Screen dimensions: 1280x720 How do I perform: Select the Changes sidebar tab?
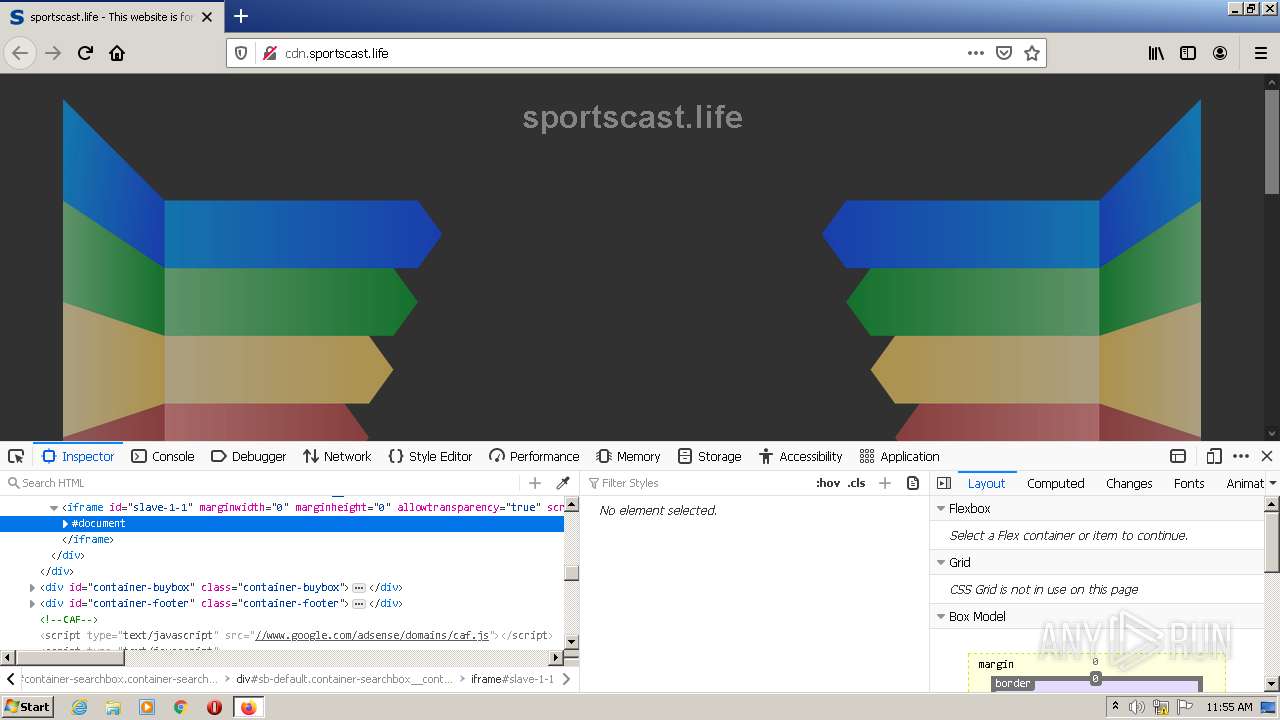[x=1129, y=483]
